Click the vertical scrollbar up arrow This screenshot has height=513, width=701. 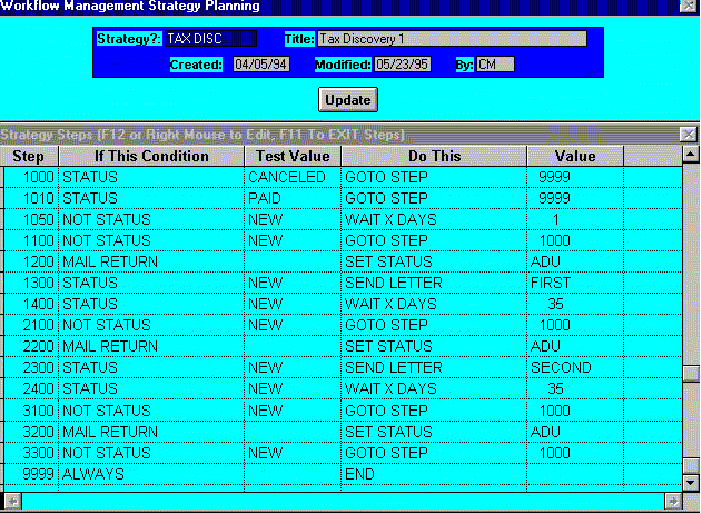pyautogui.click(x=689, y=155)
